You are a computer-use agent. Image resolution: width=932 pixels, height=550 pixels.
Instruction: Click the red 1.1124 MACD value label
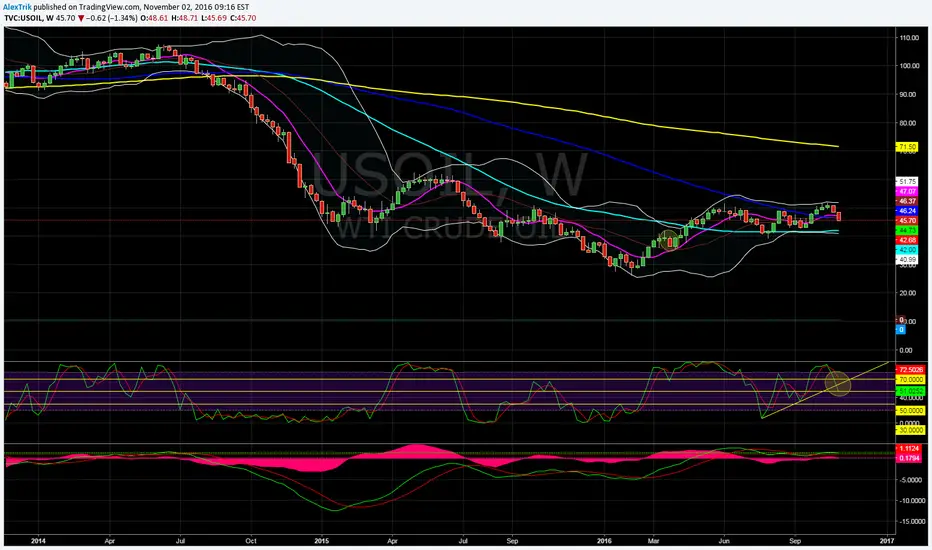point(909,448)
